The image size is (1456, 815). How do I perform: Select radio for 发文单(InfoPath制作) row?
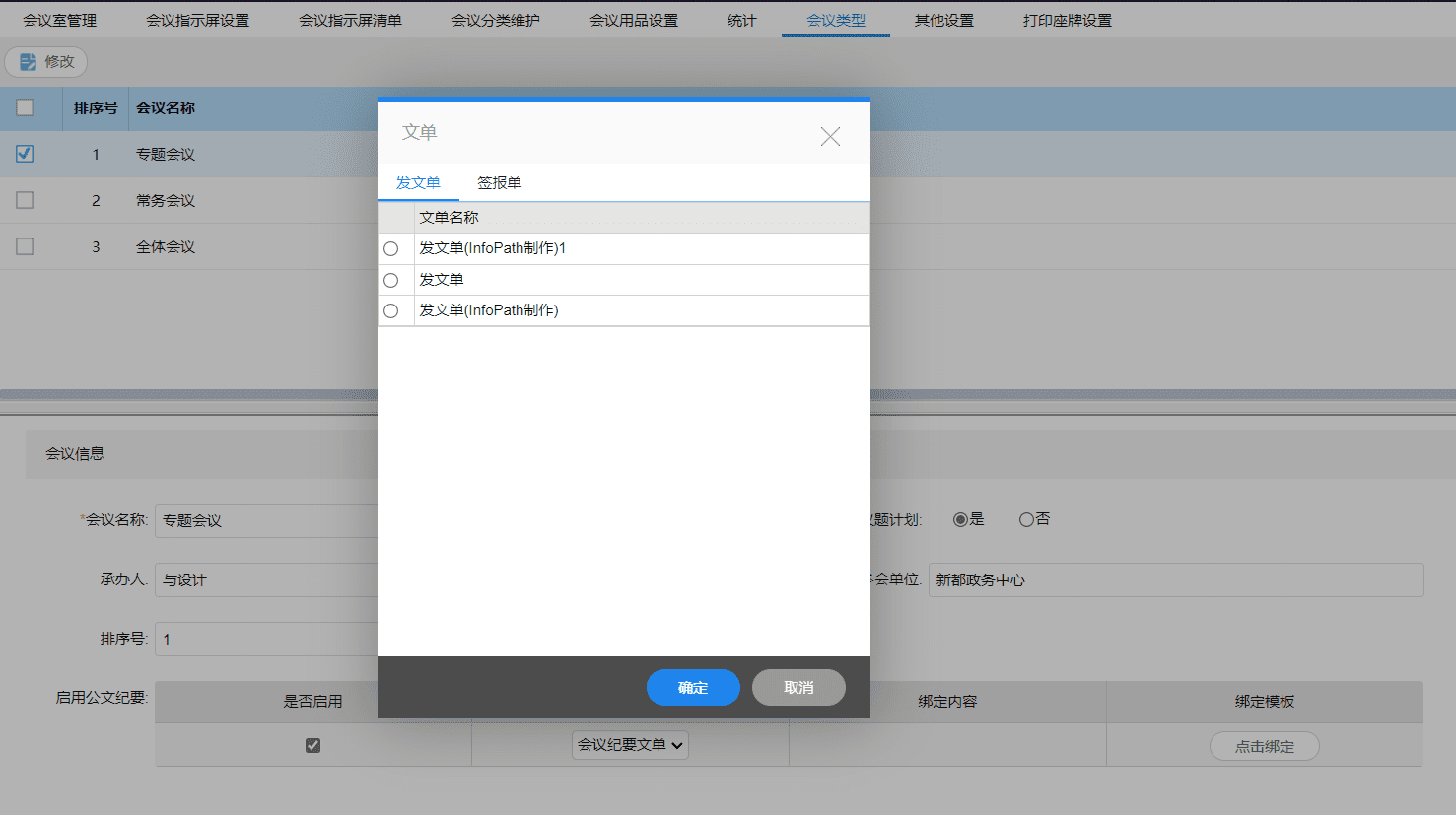(391, 311)
